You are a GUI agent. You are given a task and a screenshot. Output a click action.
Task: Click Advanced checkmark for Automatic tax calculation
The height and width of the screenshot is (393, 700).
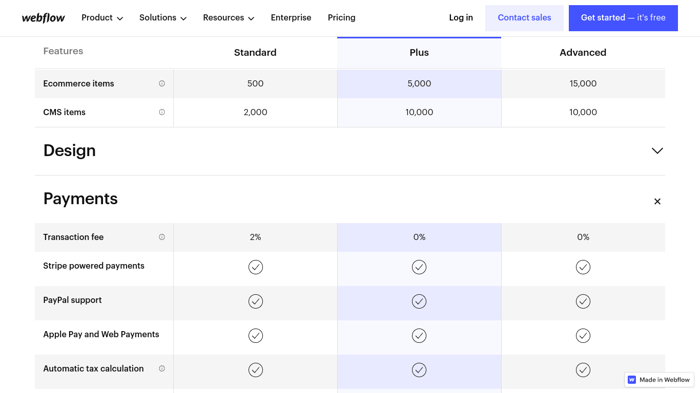point(583,370)
